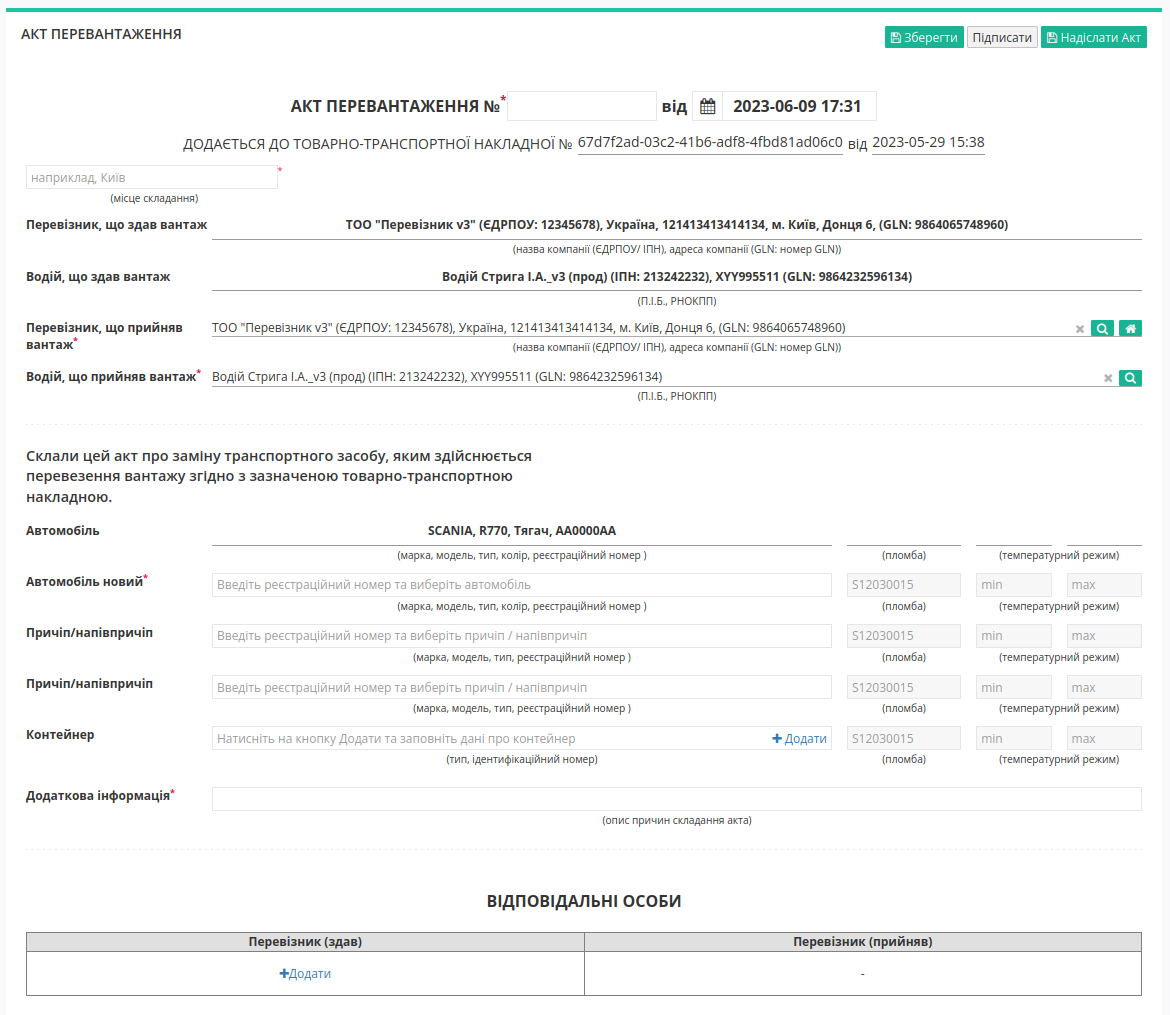1170x1015 pixels.
Task: Click the Зберегти save button
Action: pyautogui.click(x=924, y=37)
